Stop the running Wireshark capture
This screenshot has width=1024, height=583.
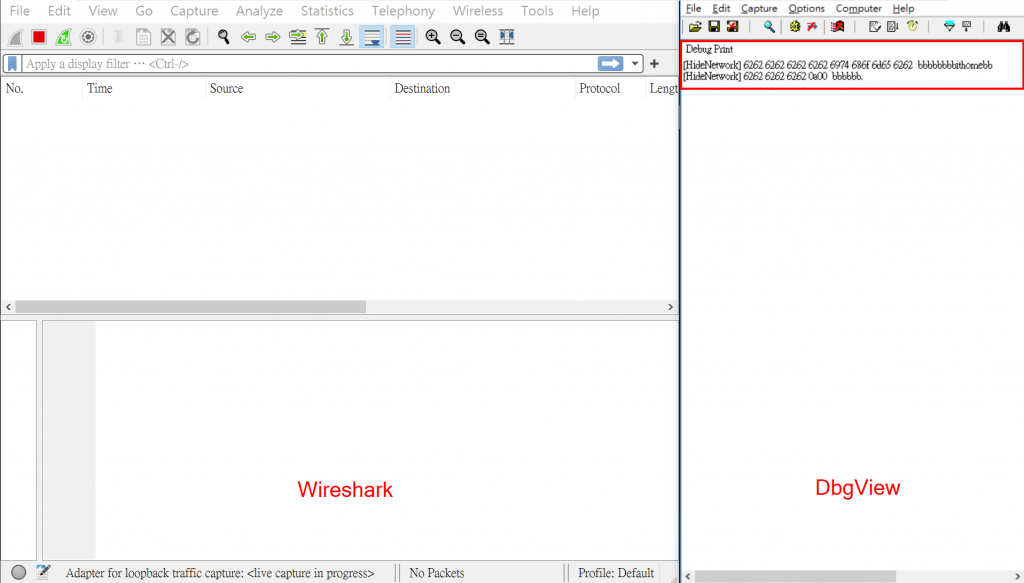(39, 37)
